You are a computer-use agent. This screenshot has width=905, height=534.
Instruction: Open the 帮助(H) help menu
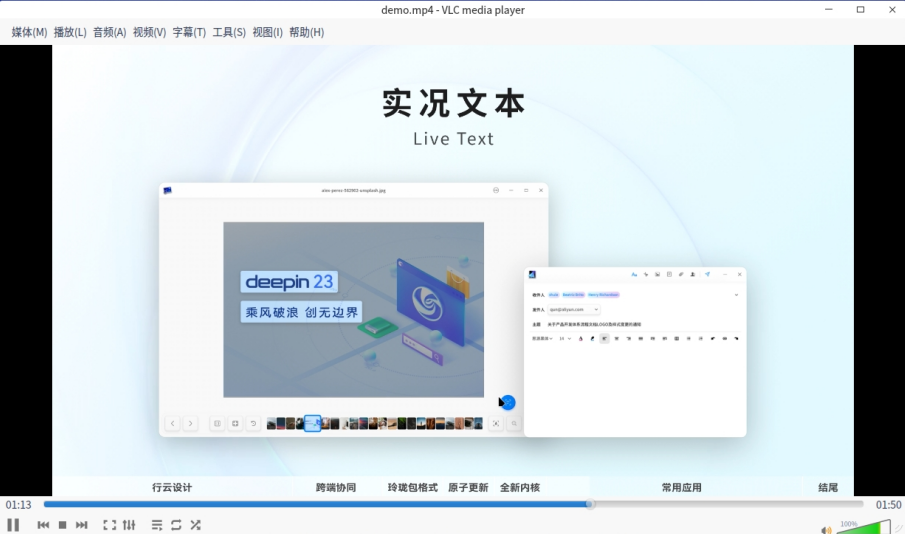click(x=306, y=32)
